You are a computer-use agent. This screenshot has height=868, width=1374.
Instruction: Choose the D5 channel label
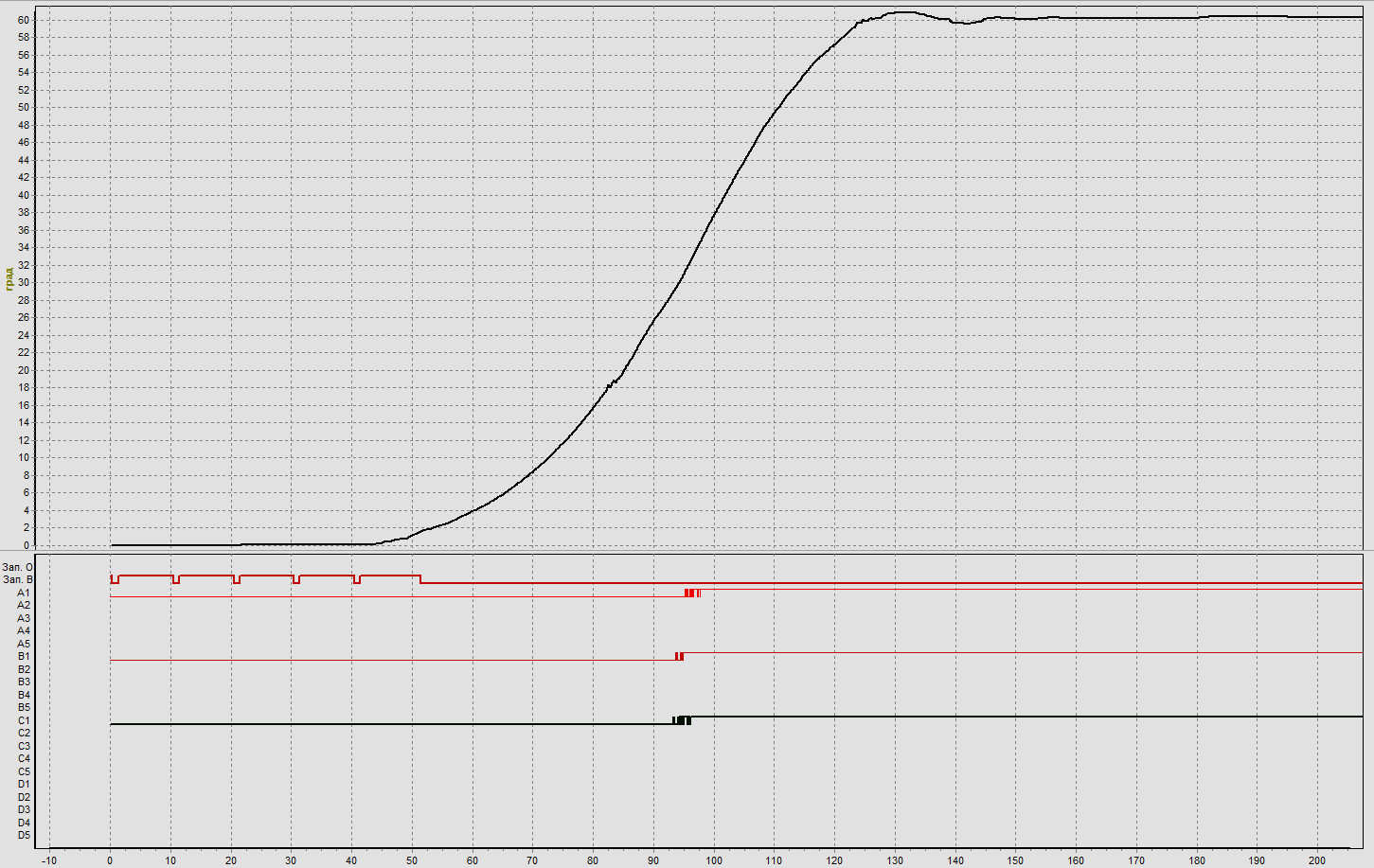point(24,835)
